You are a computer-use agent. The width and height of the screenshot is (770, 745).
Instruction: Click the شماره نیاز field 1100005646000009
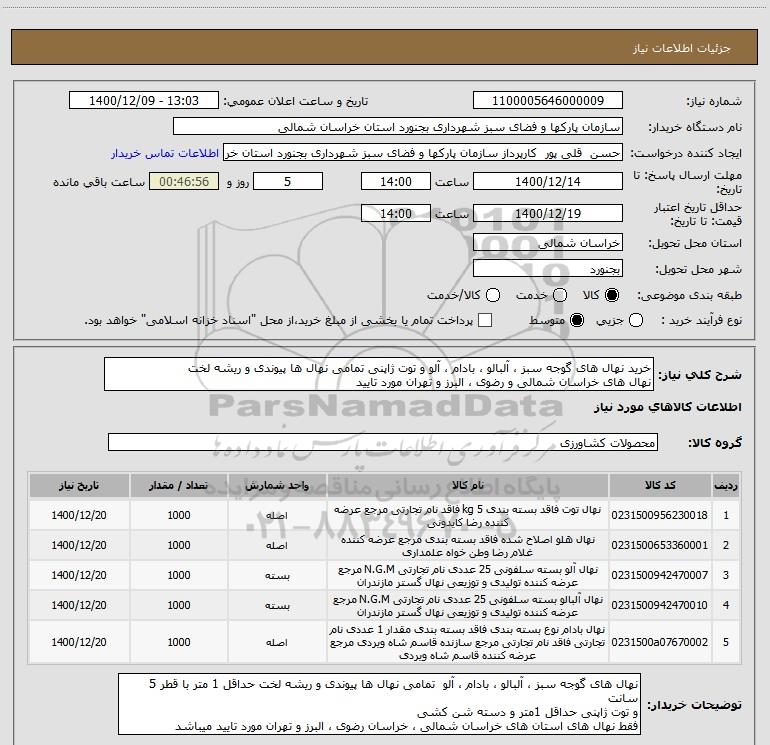click(x=548, y=101)
